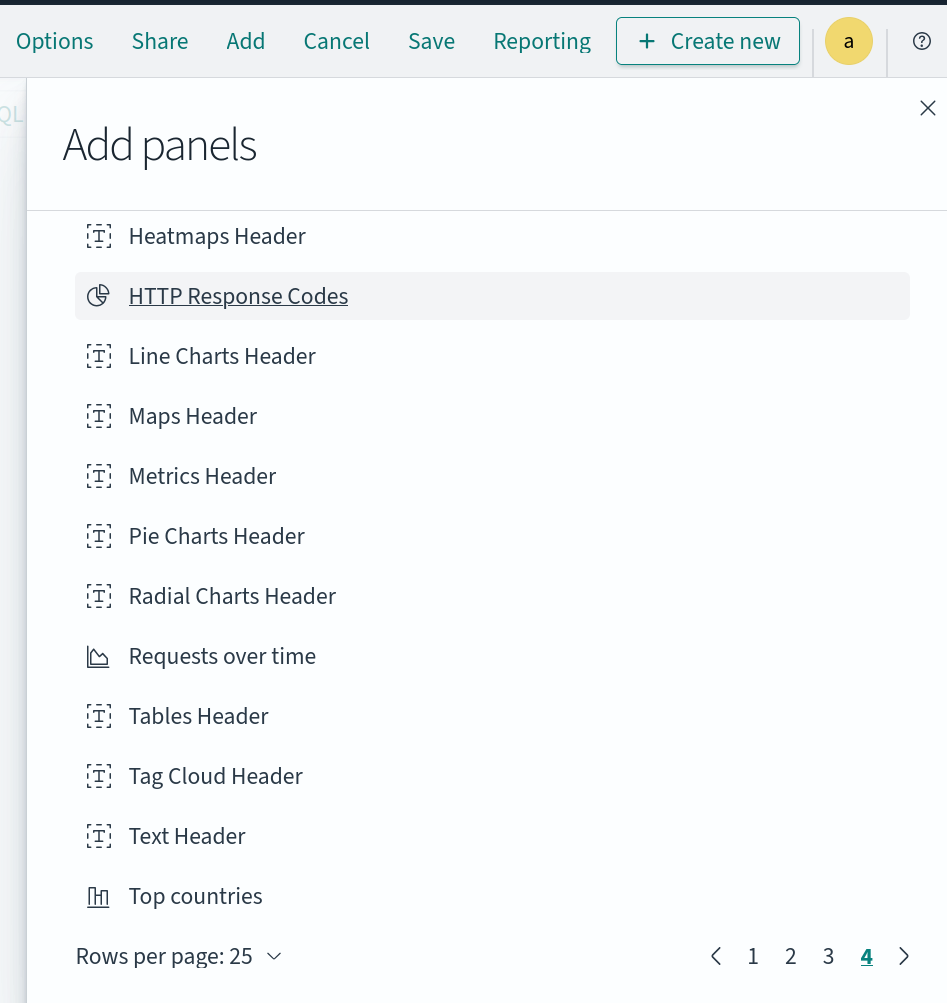The image size is (947, 1003).
Task: Cancel dashboard editing
Action: [337, 41]
